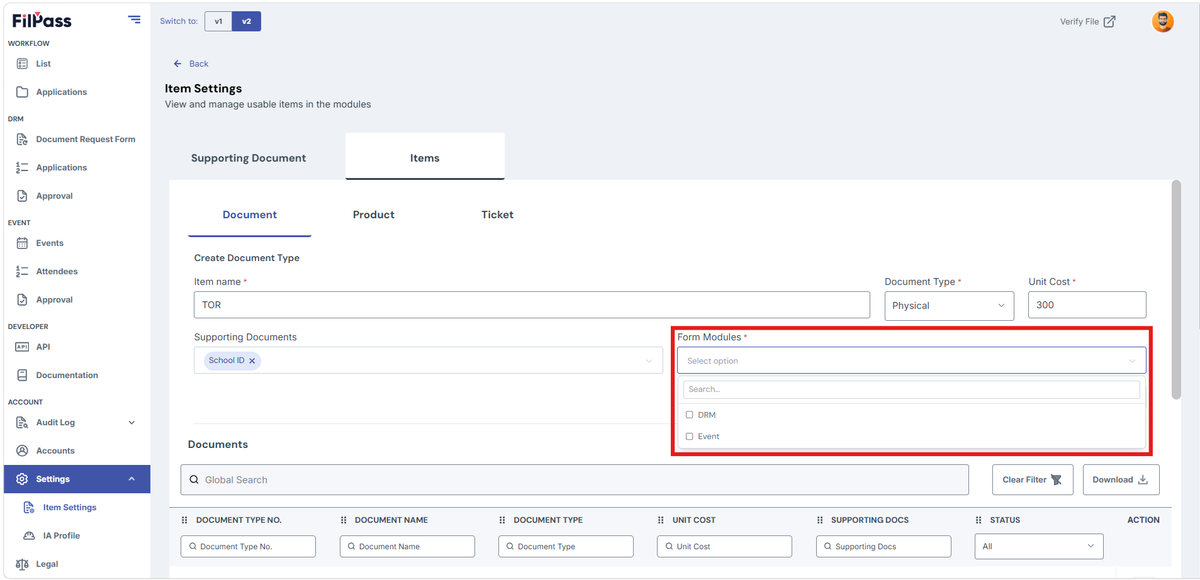Click drag handle beside Unit Cost header
Screen dimensions: 1200x580
pyautogui.click(x=661, y=520)
